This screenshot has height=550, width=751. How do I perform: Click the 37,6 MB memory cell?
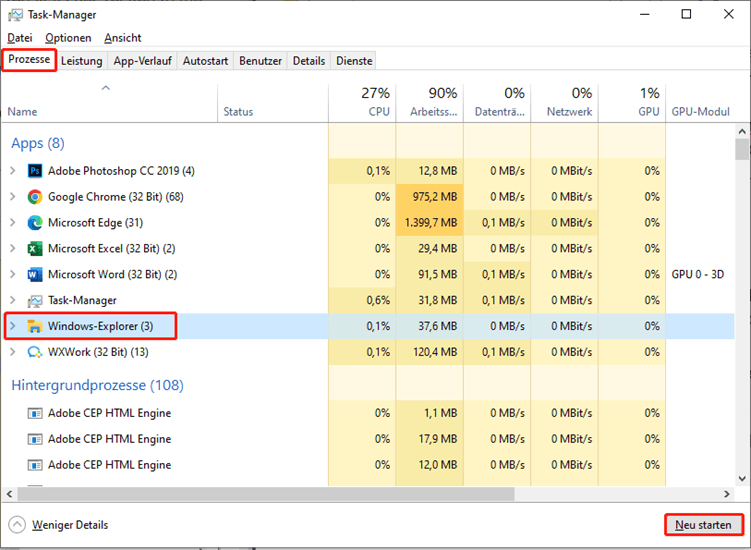430,326
